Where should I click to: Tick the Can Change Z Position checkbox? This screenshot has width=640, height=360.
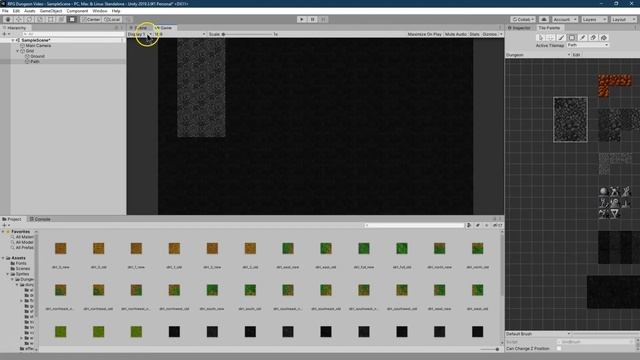(x=559, y=349)
